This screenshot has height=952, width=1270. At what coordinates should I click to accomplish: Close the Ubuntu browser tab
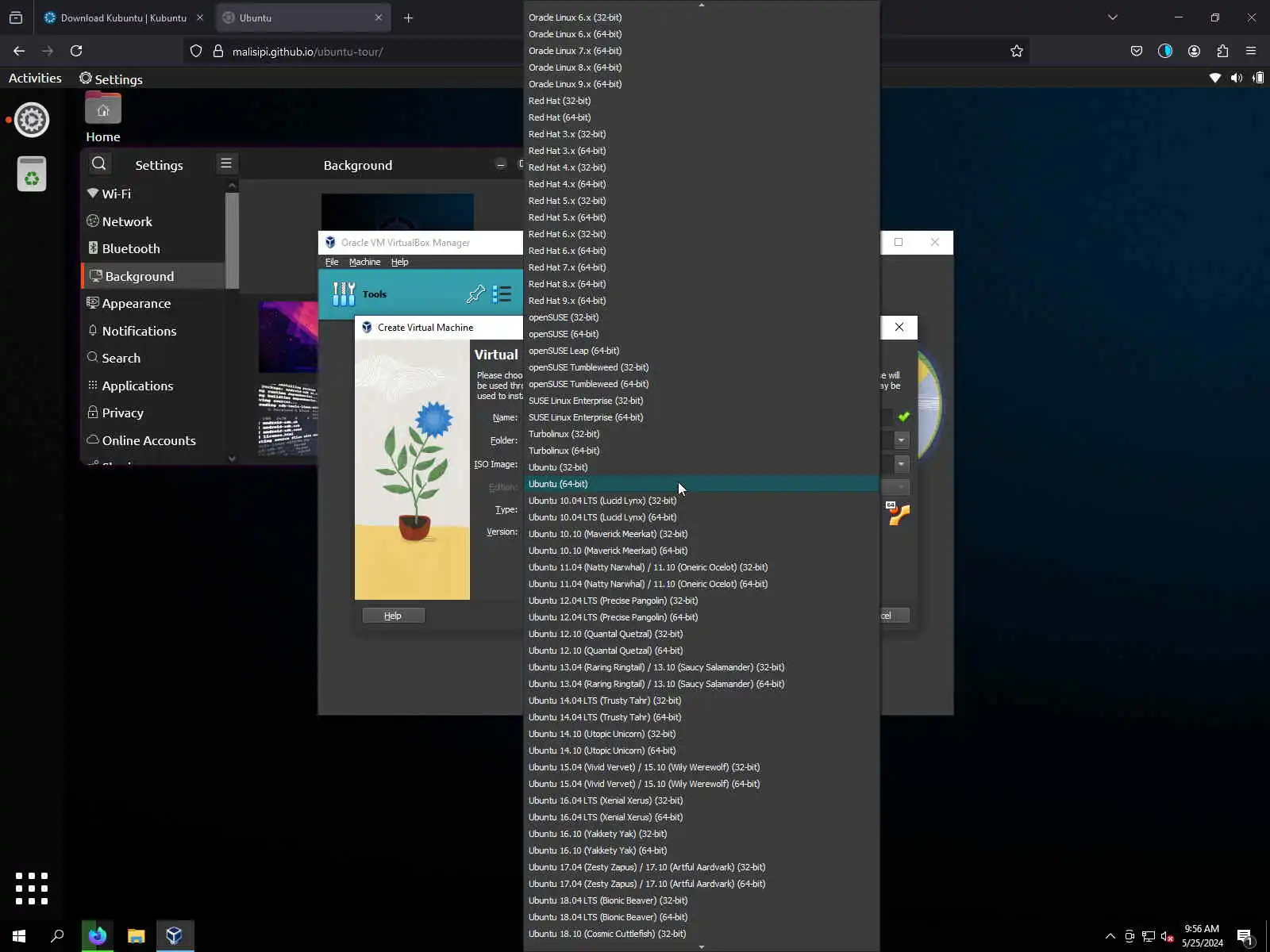pos(378,17)
